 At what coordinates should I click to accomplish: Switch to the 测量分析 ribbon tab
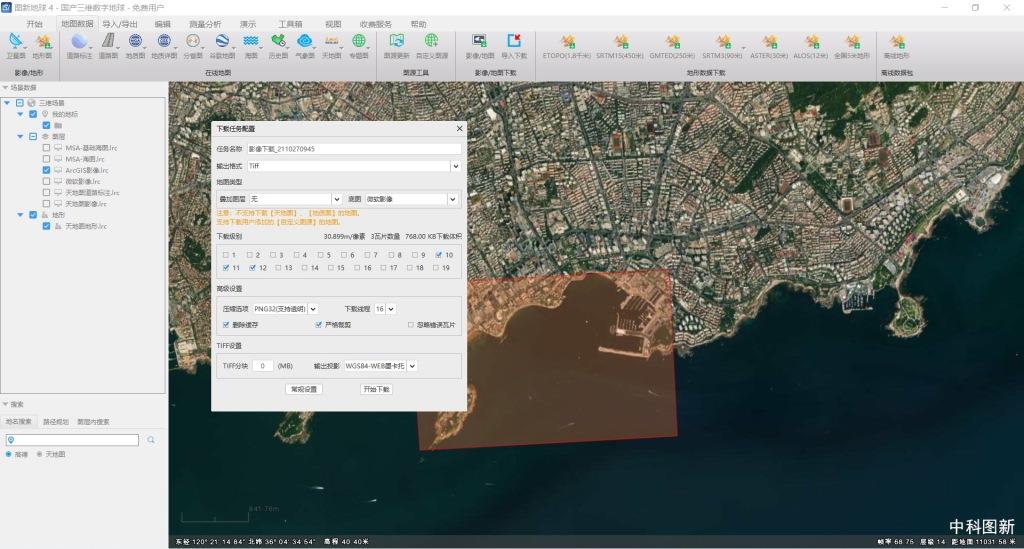click(x=205, y=23)
